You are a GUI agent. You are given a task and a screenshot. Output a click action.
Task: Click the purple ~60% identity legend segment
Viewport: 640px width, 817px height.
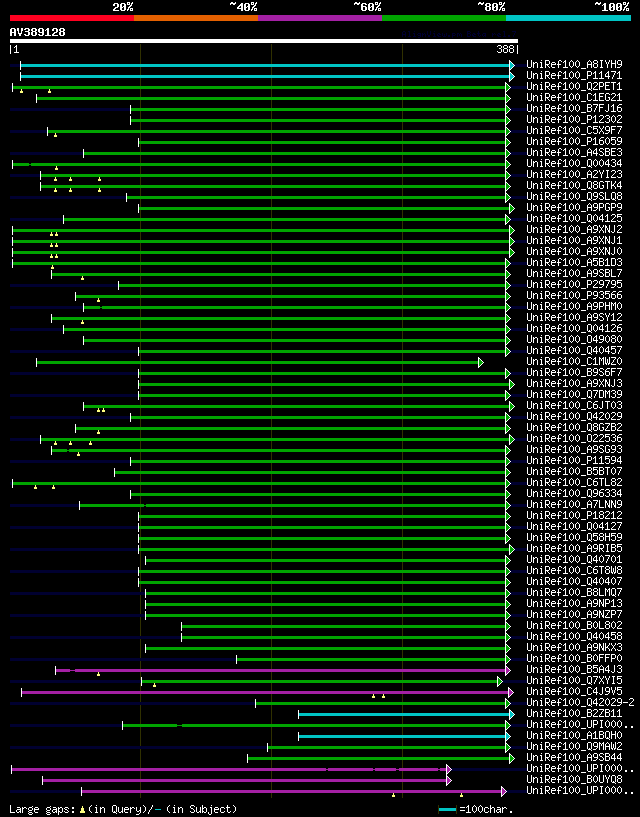point(320,18)
